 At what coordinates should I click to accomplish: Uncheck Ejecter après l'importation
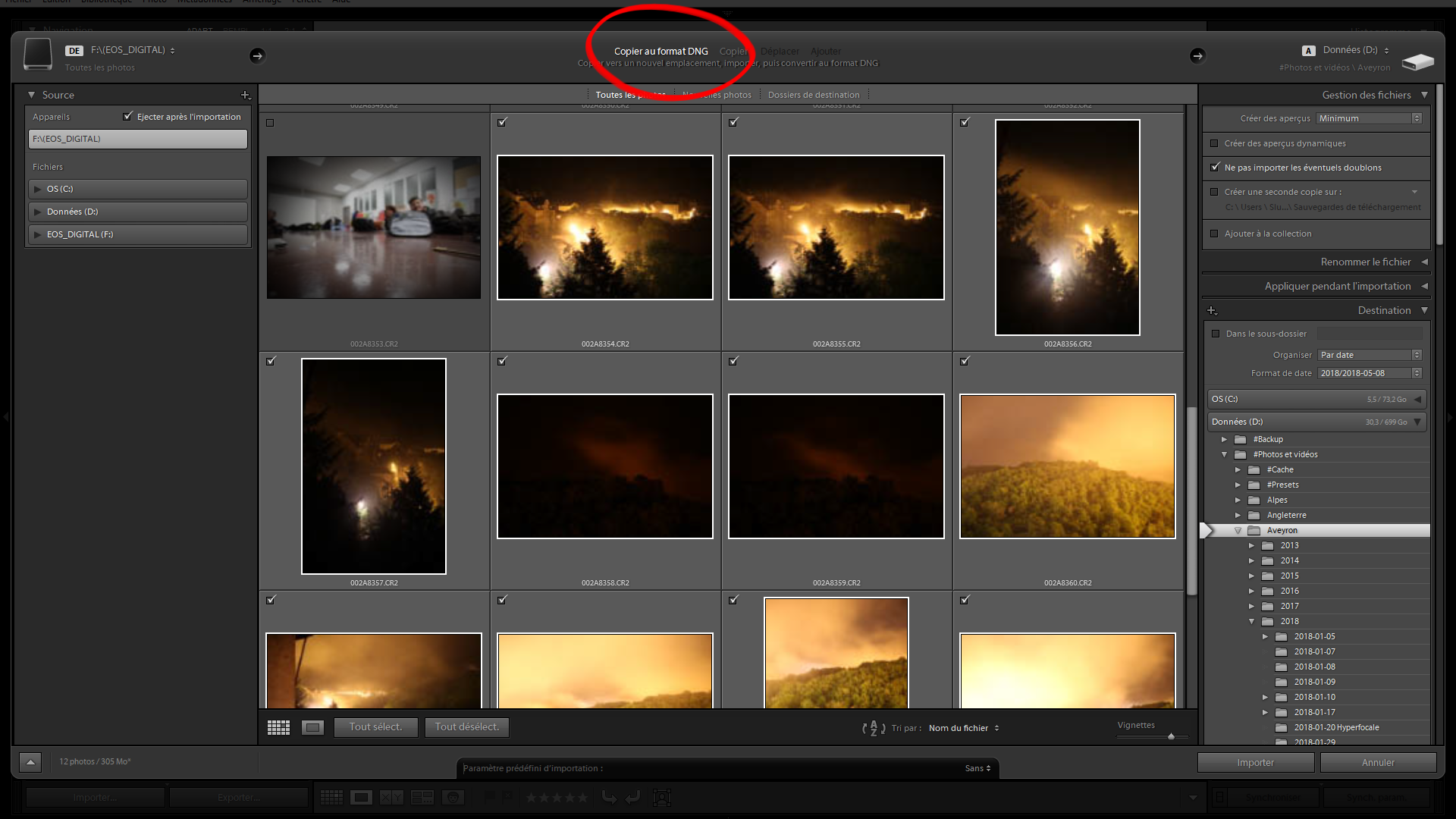127,116
